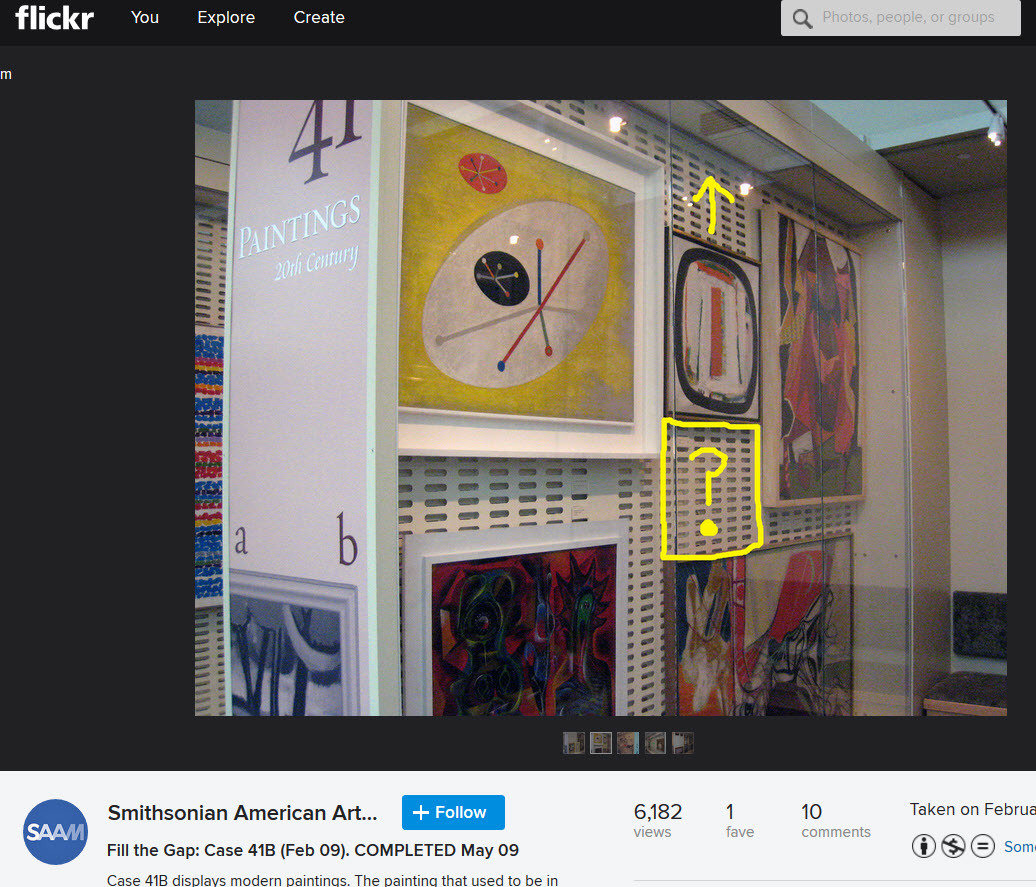Open the You menu
Screen dimensions: 1036x887
(145, 17)
